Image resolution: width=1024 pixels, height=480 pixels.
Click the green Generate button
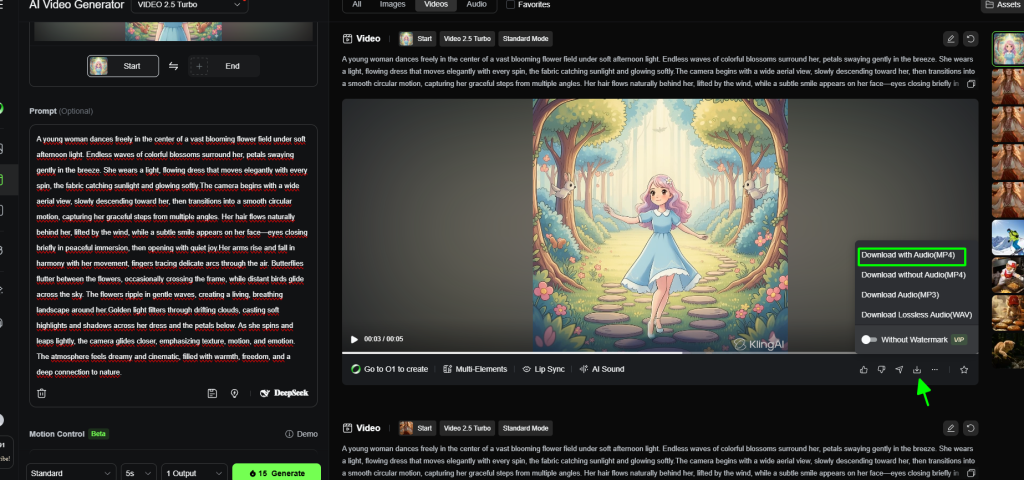click(276, 472)
